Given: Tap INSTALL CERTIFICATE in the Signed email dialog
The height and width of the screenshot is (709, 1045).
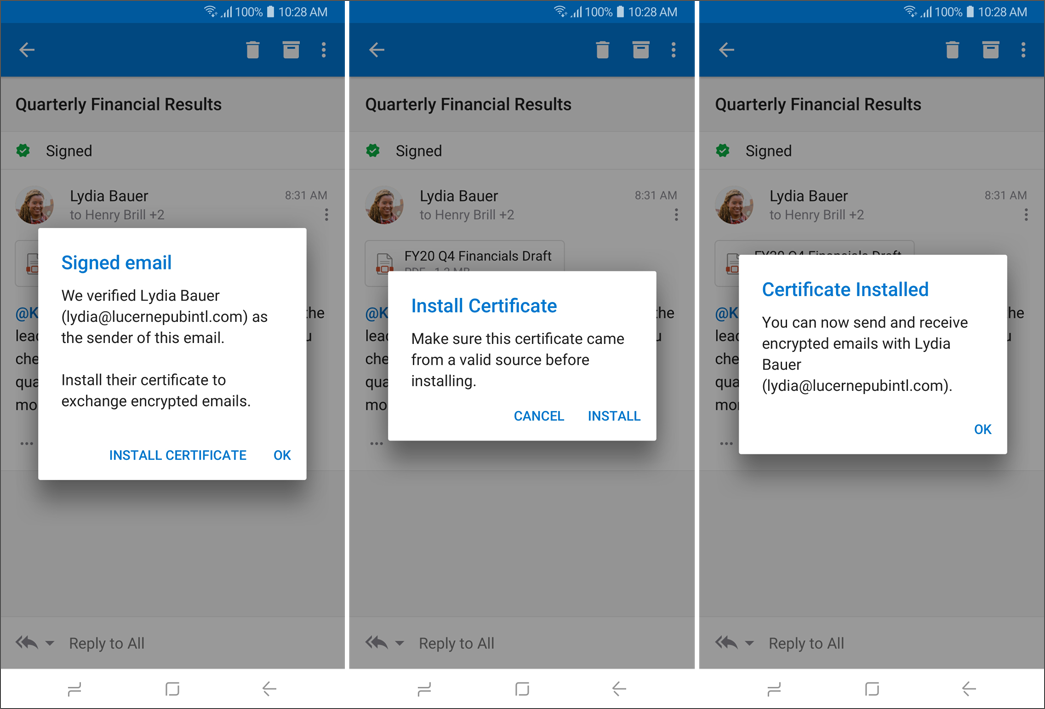Looking at the screenshot, I should pos(177,455).
